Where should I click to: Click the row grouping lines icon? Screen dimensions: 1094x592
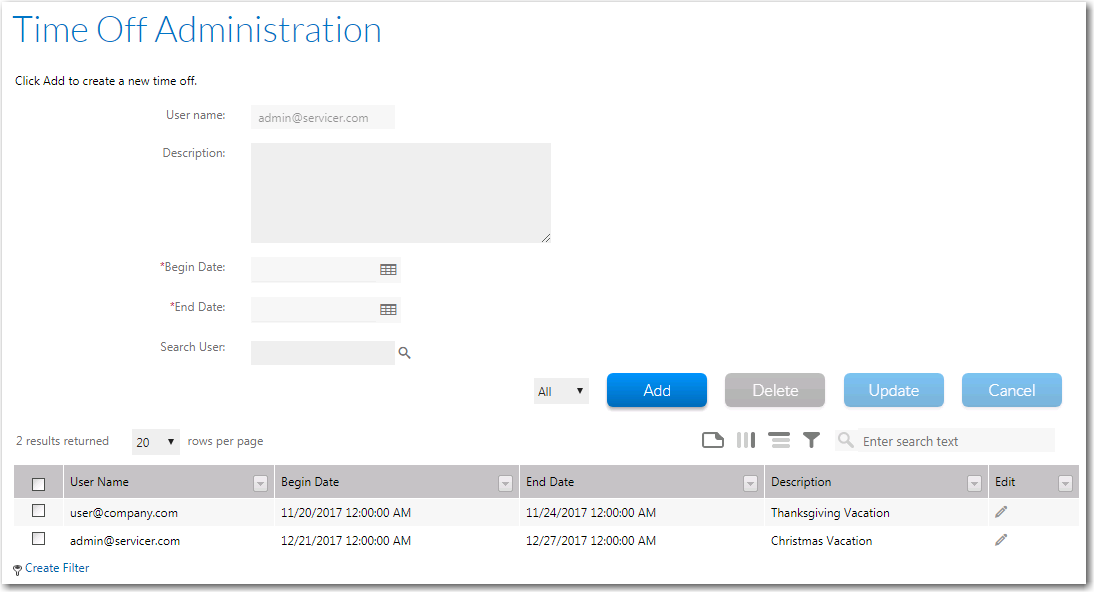pyautogui.click(x=779, y=440)
